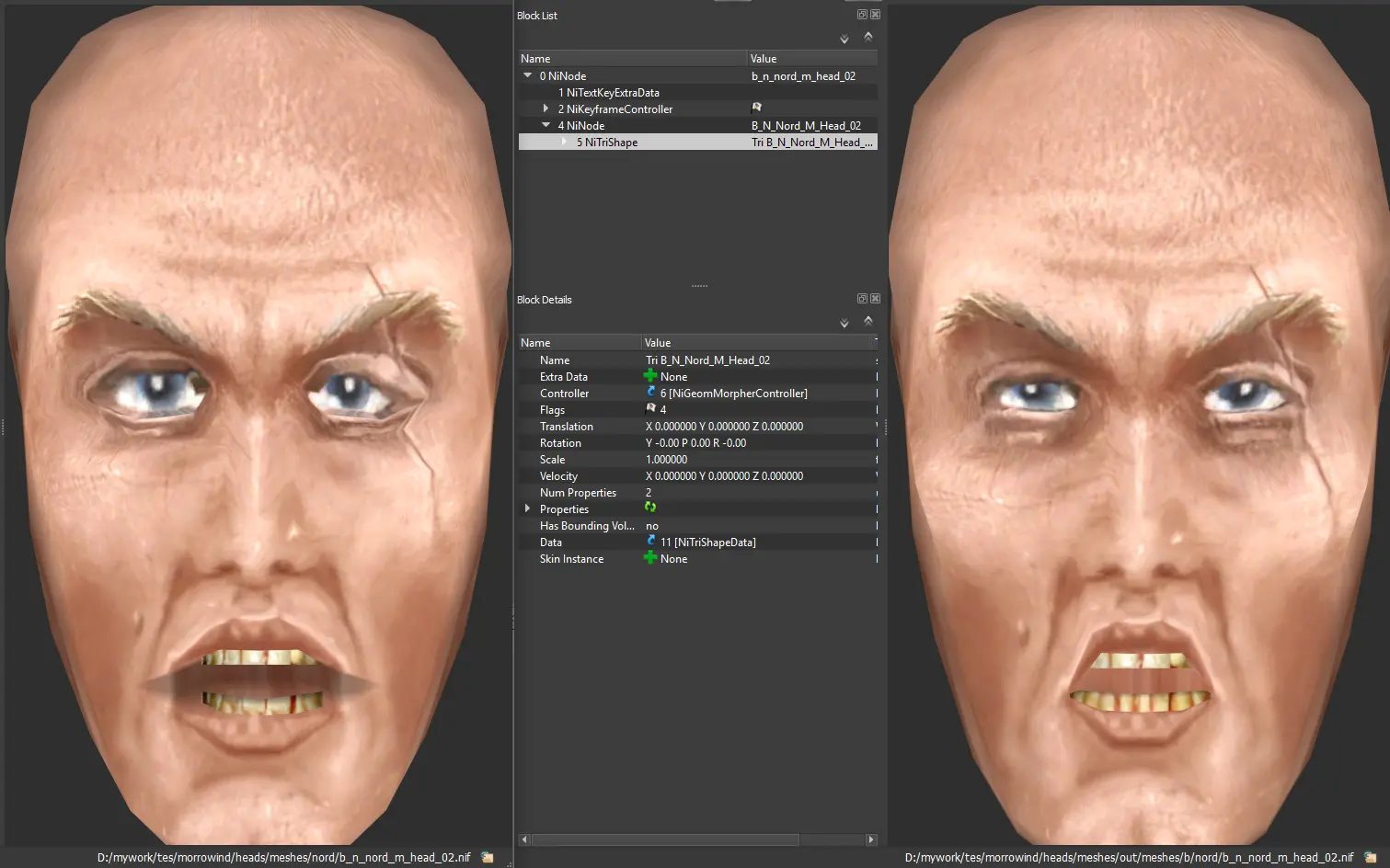Screen dimensions: 1390x868
Task: Click folder icon next to right output path
Action: 1371,857
